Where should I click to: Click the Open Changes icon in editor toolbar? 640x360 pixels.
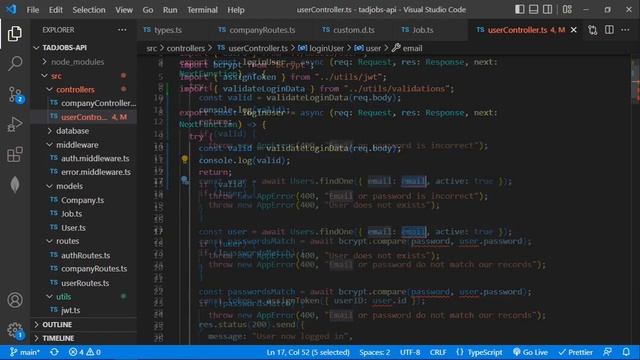tap(593, 30)
